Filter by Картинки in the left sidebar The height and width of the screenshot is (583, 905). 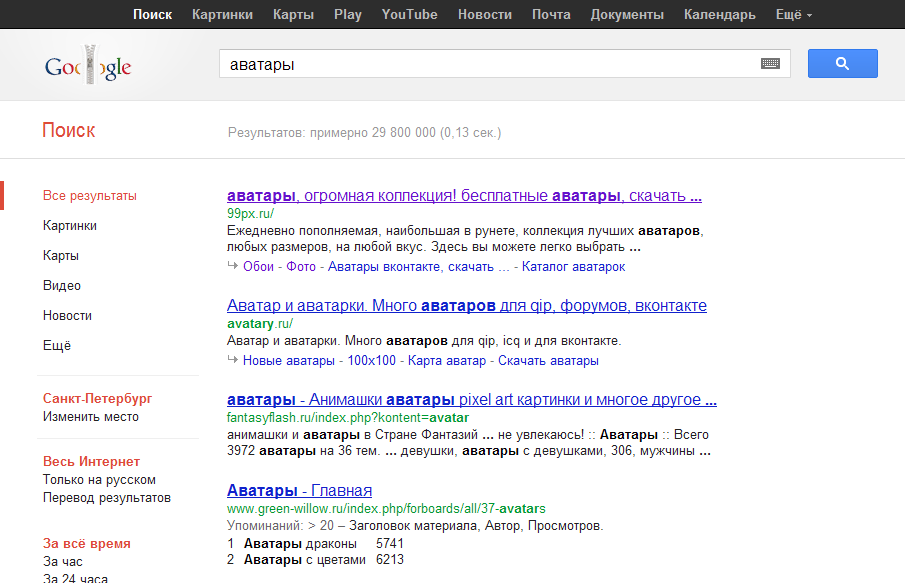(x=70, y=226)
